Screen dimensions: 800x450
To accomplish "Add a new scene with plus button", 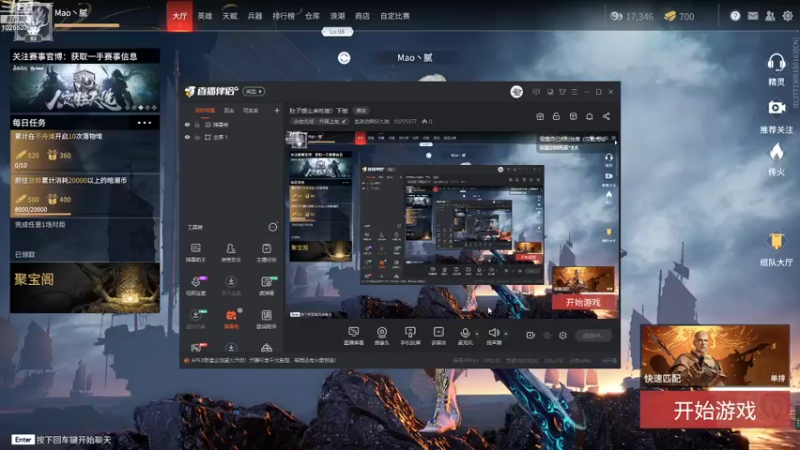I will 277,111.
